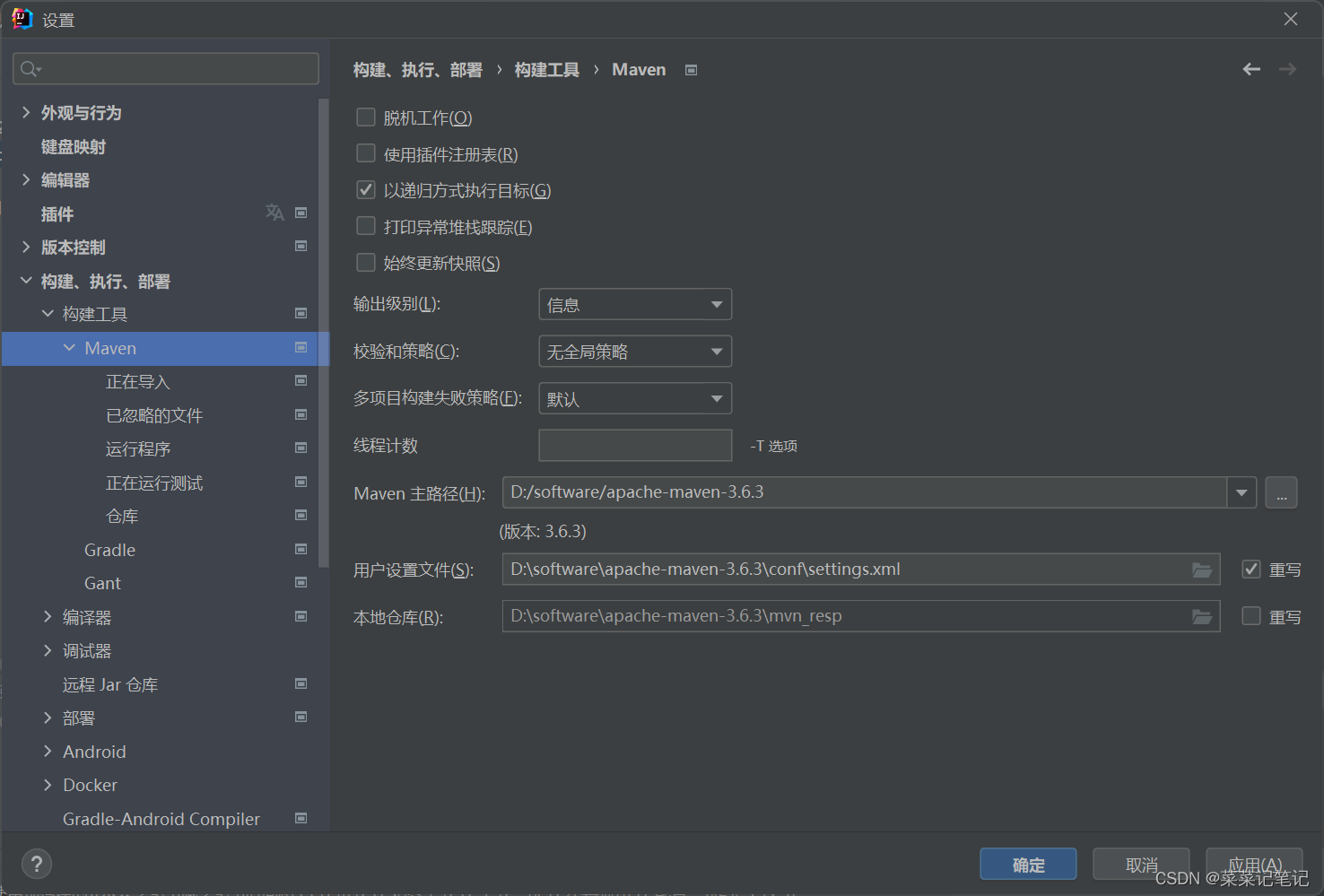Click 构建、执行、部署 breadcrumb link
The width and height of the screenshot is (1324, 896).
[418, 70]
